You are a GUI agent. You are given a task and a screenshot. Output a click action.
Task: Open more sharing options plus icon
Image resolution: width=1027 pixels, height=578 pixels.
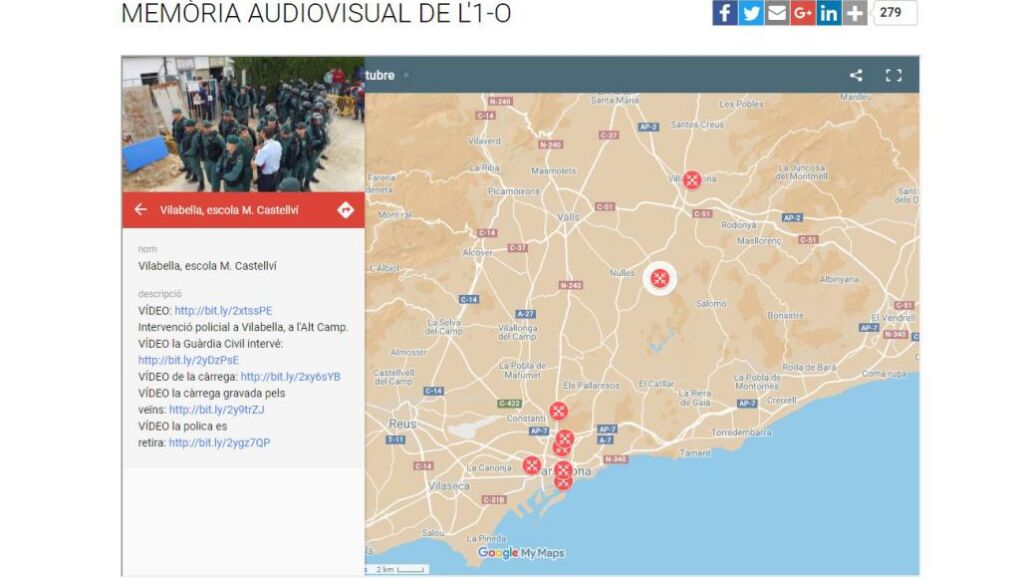(x=854, y=13)
